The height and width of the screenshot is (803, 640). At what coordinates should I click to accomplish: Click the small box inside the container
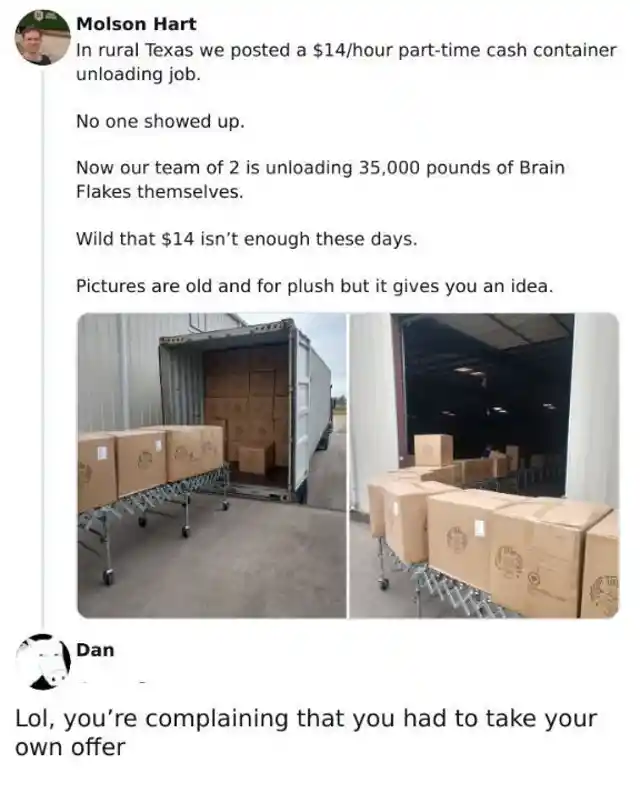click(256, 458)
